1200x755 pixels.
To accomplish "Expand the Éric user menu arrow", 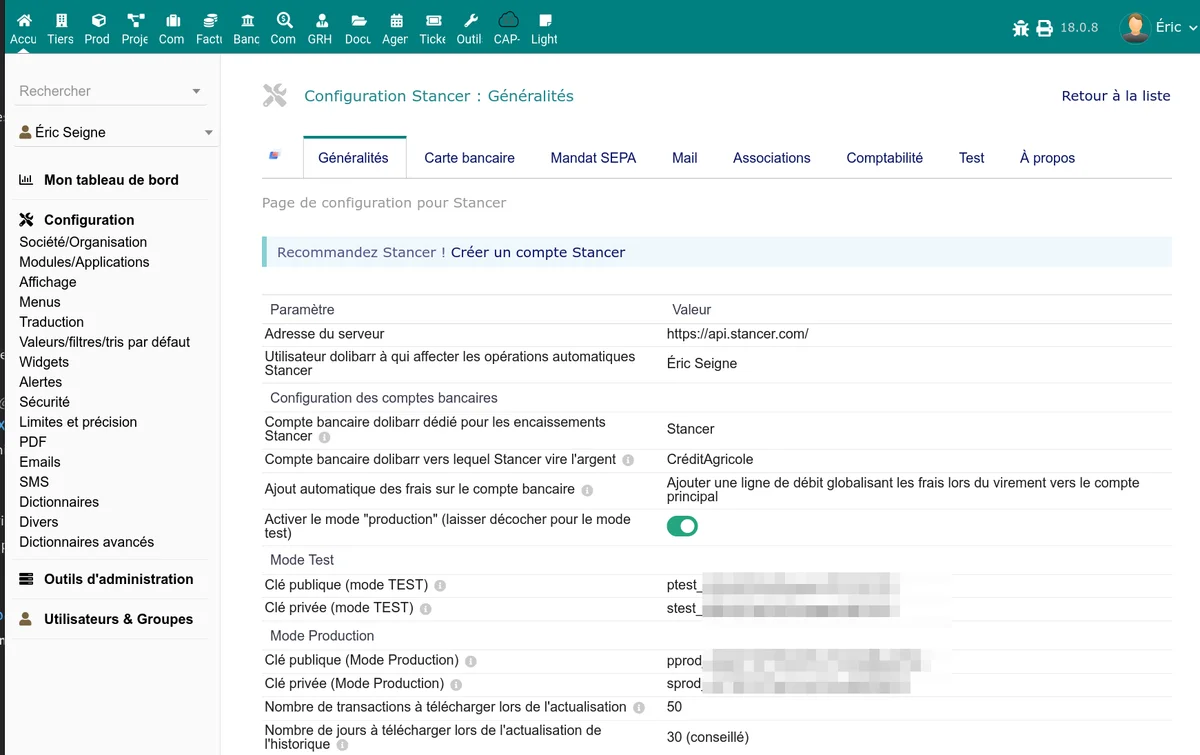I will tap(1191, 28).
